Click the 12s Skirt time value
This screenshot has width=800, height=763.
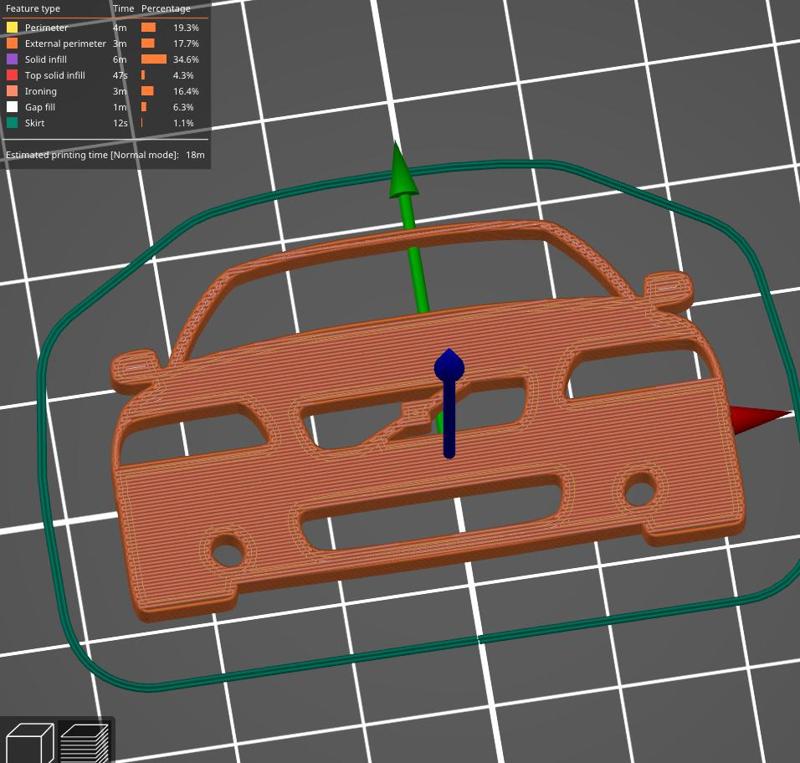coord(120,122)
